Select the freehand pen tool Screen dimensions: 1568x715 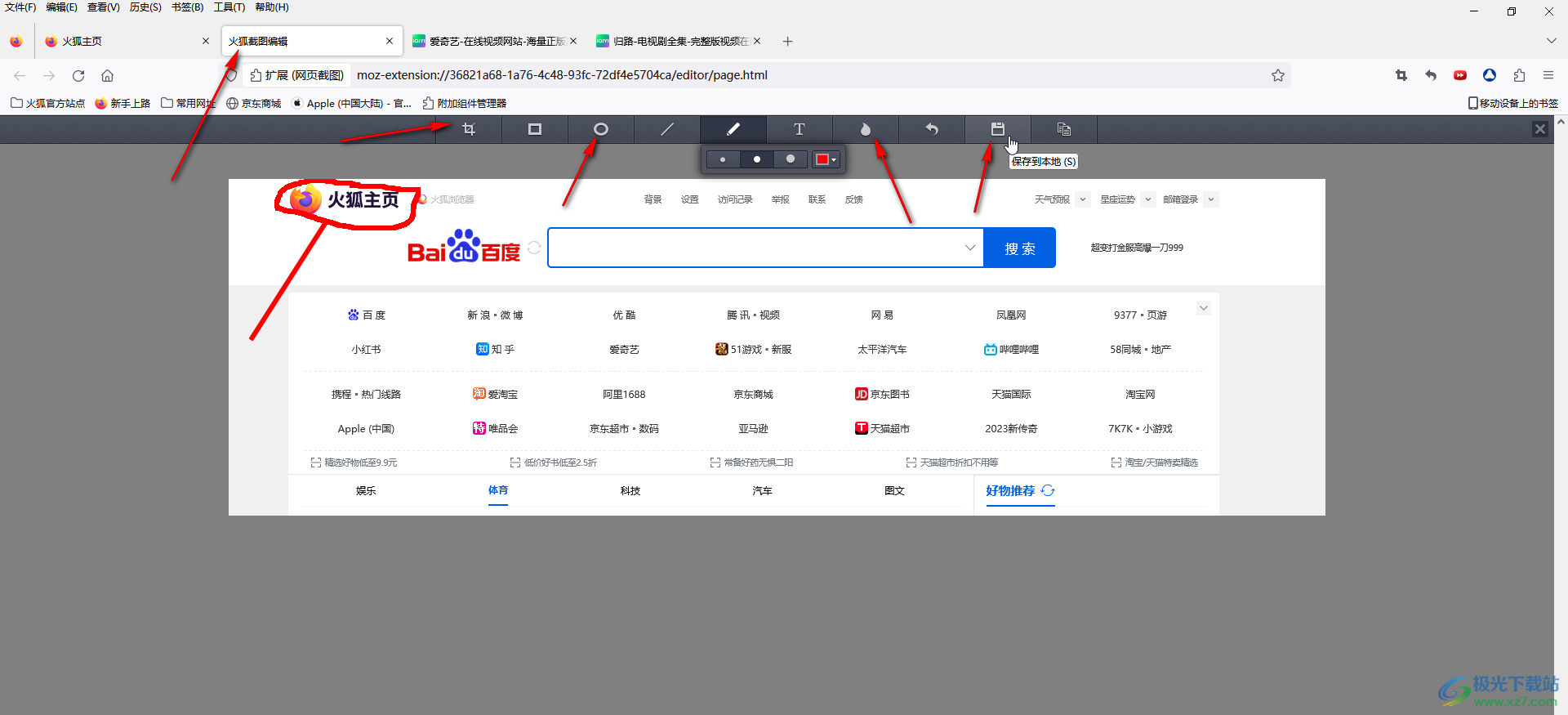(x=733, y=129)
